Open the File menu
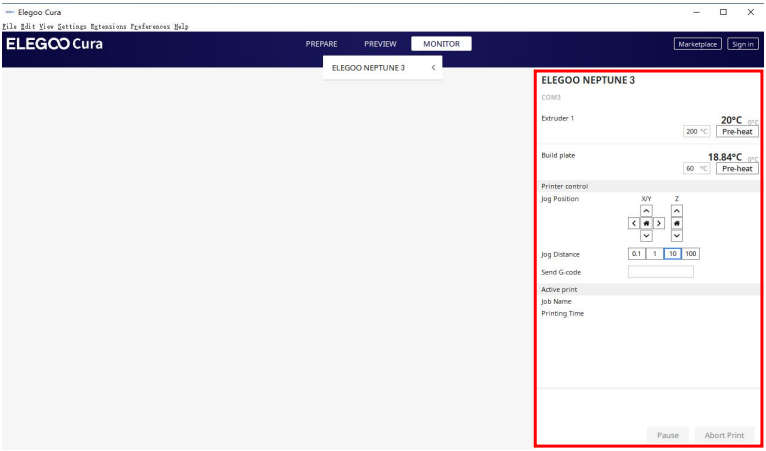This screenshot has width=766, height=451. click(x=10, y=26)
